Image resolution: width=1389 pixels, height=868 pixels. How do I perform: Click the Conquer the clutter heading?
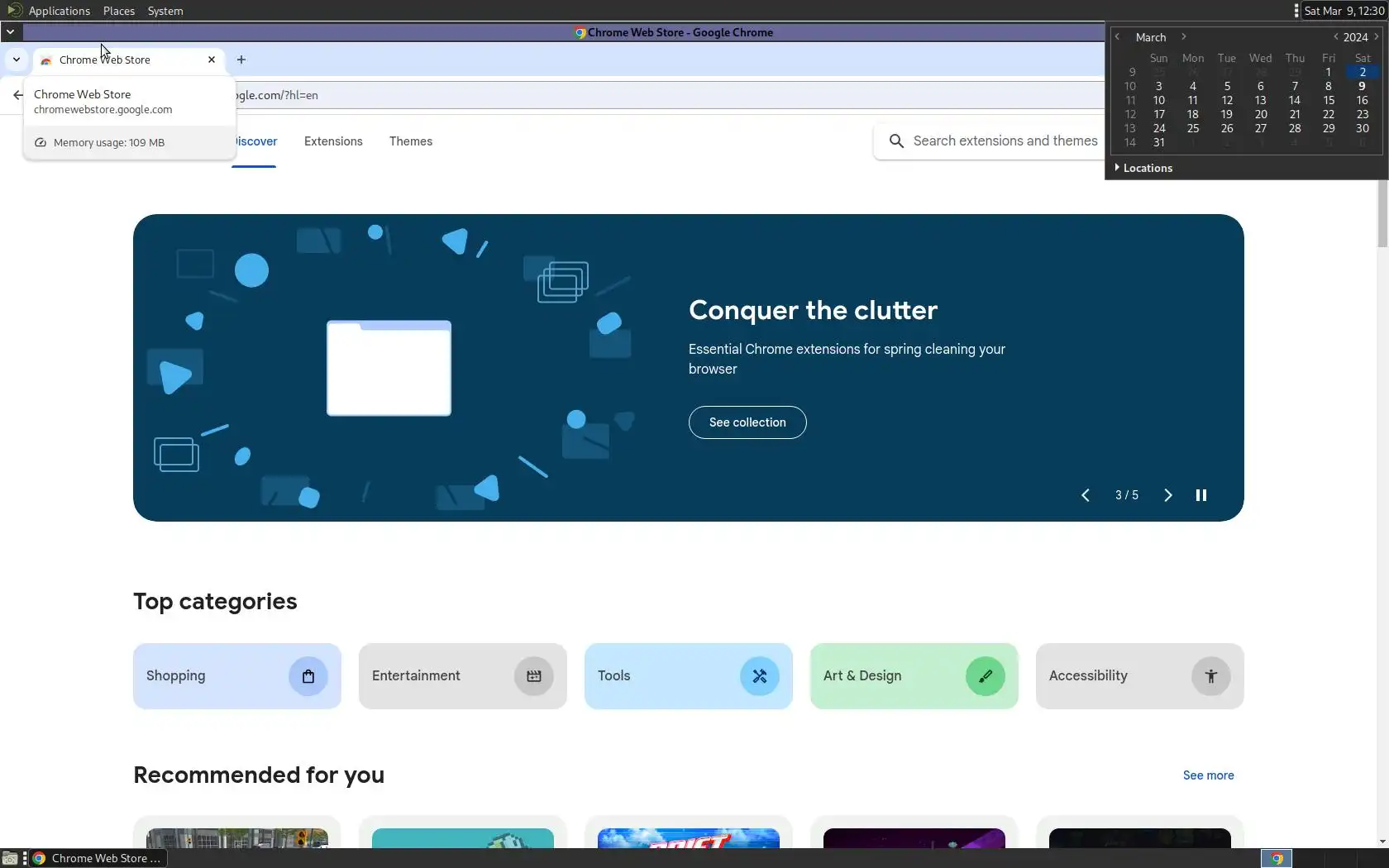pyautogui.click(x=813, y=310)
